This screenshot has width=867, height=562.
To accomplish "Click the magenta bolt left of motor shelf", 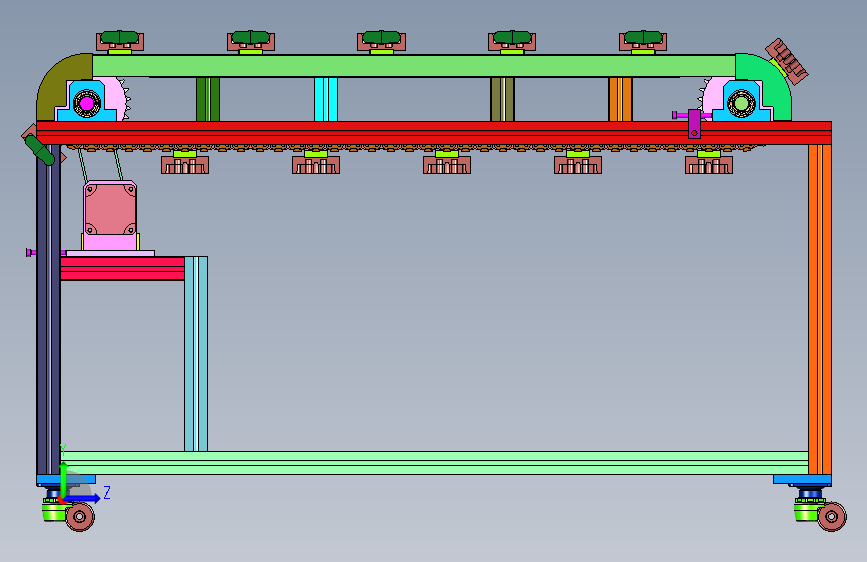I will [x=32, y=252].
